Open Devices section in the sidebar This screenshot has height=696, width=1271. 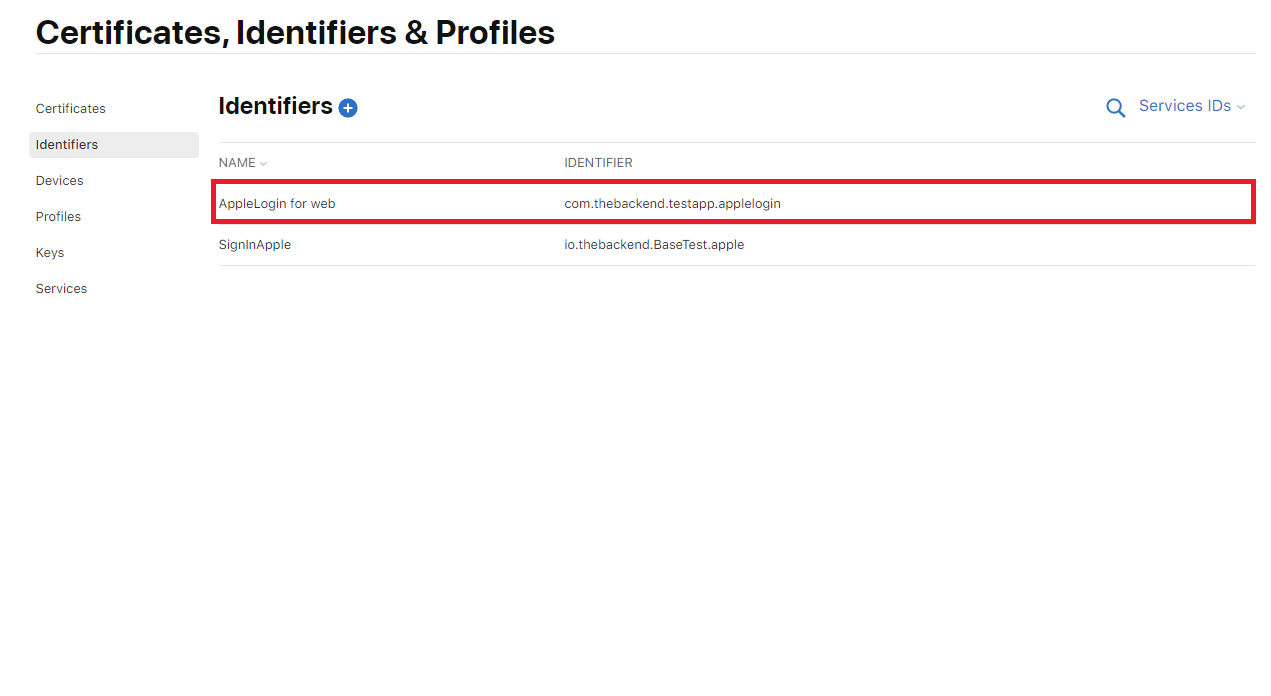coord(59,181)
